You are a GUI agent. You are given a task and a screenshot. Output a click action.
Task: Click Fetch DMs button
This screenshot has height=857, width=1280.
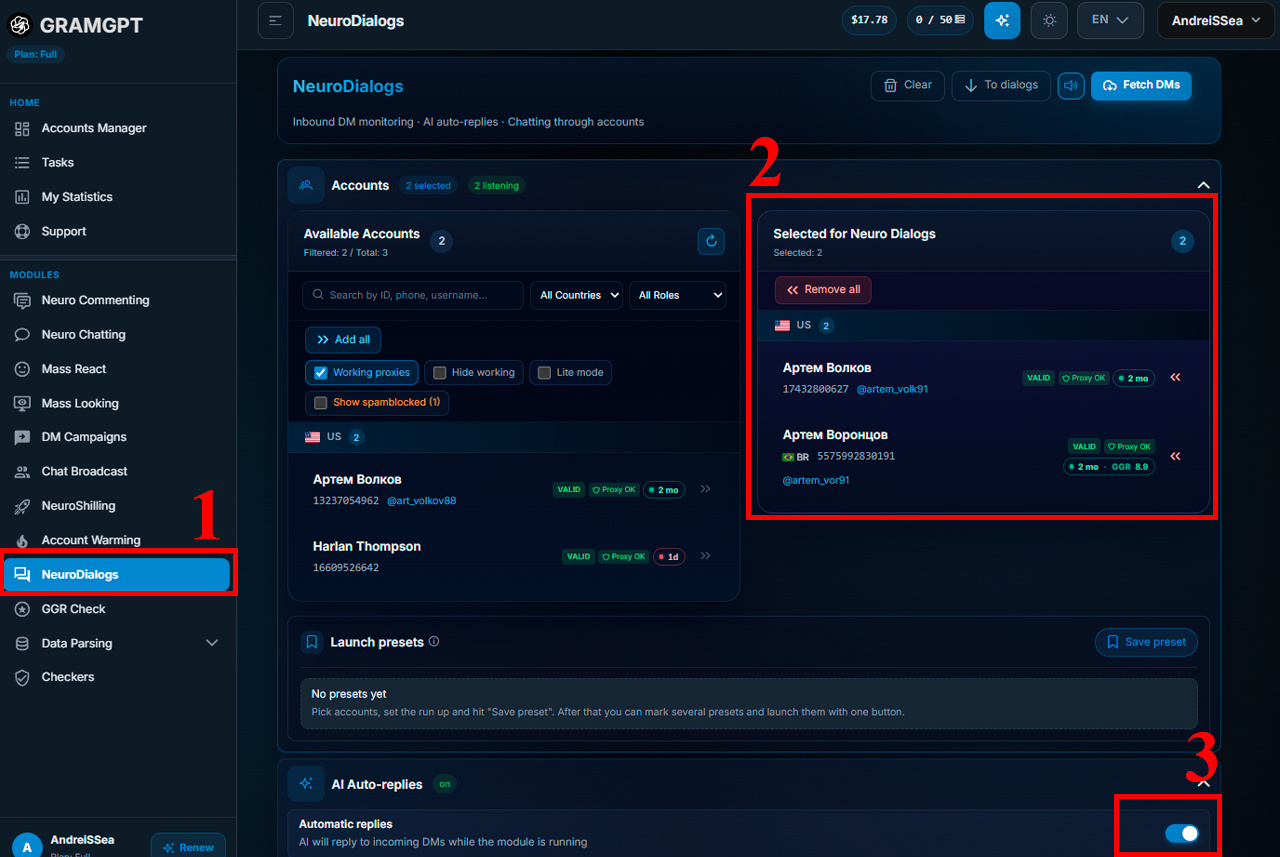click(1141, 85)
